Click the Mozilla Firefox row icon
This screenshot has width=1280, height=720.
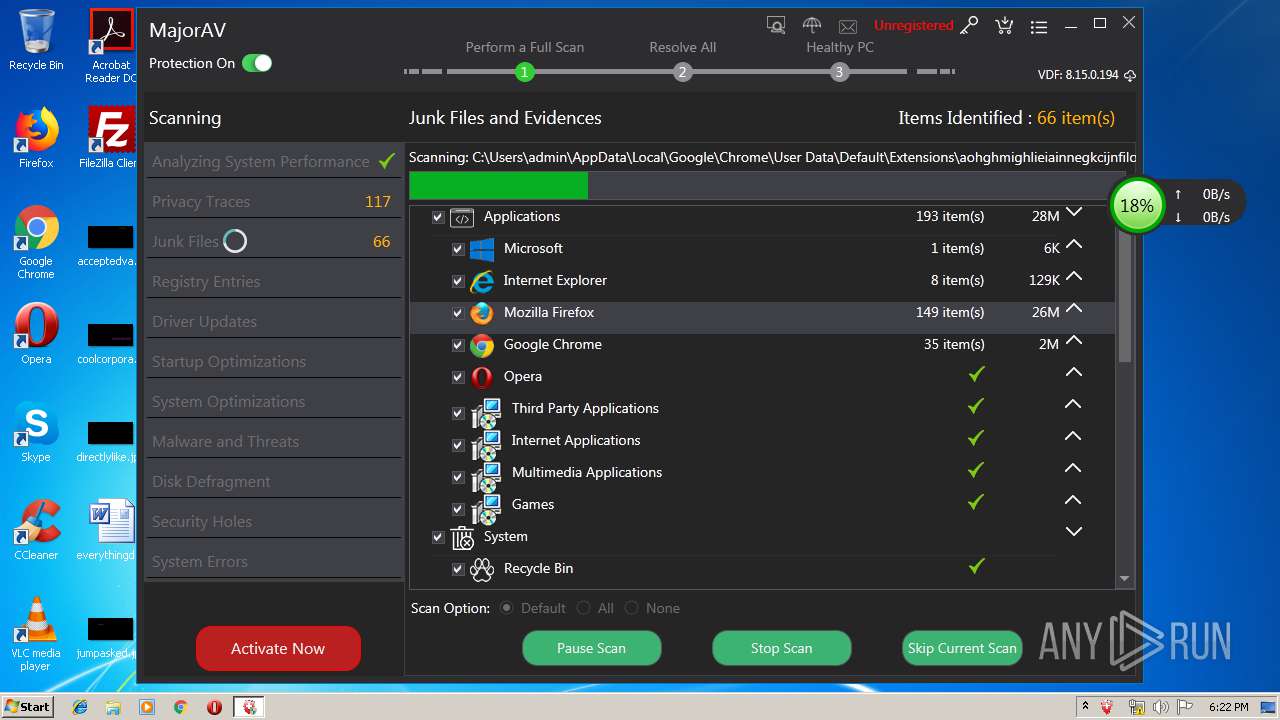(482, 313)
